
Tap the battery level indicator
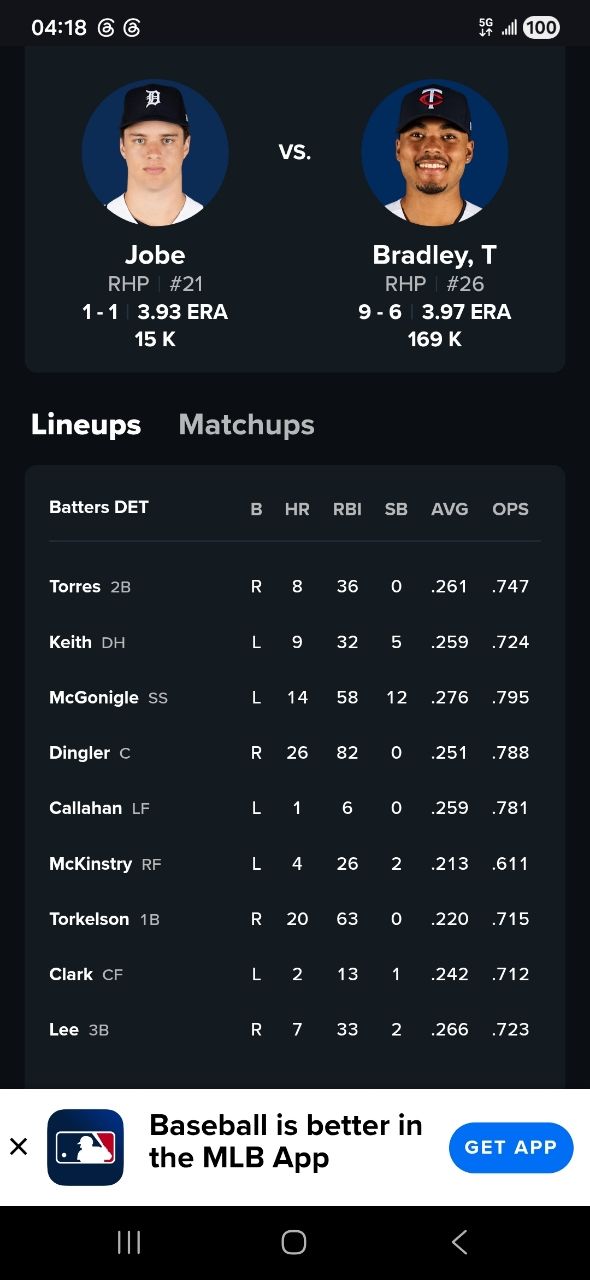[x=541, y=28]
